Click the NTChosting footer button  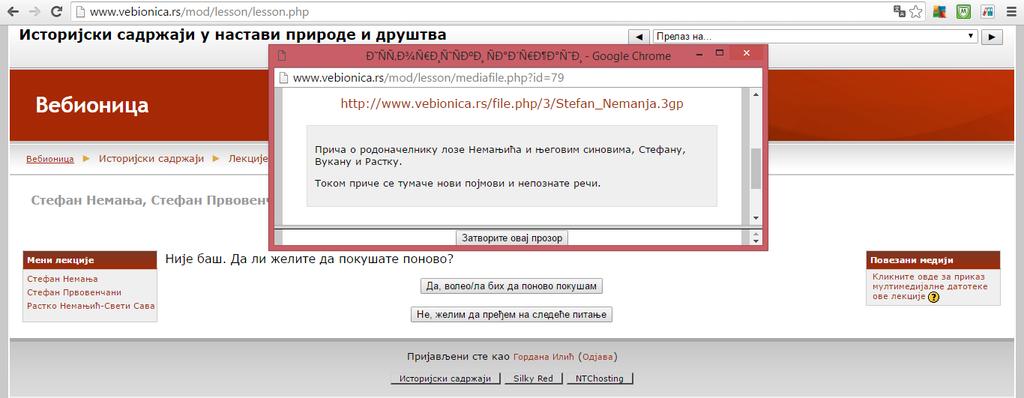[x=600, y=378]
